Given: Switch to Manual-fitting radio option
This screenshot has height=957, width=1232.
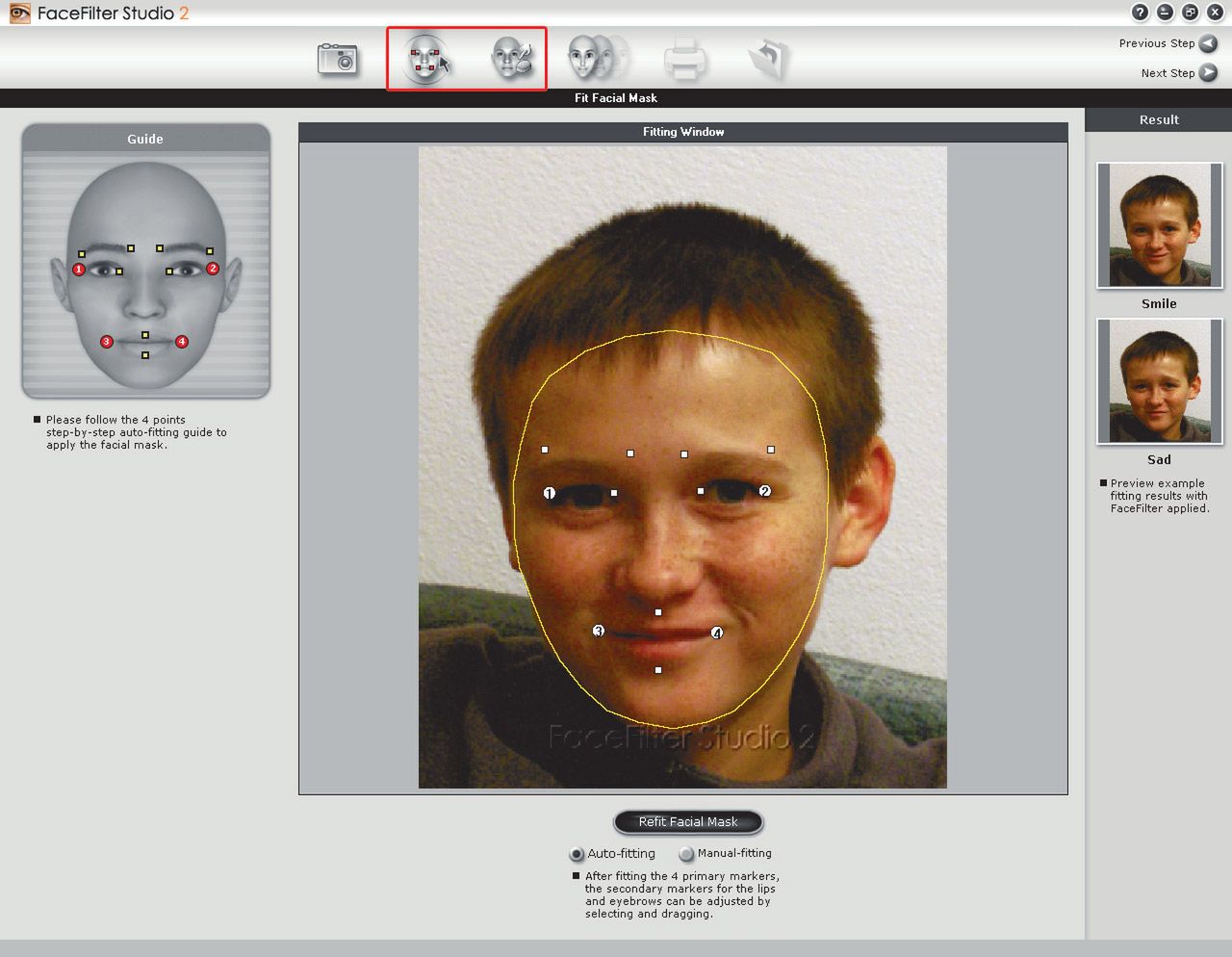Looking at the screenshot, I should point(686,854).
